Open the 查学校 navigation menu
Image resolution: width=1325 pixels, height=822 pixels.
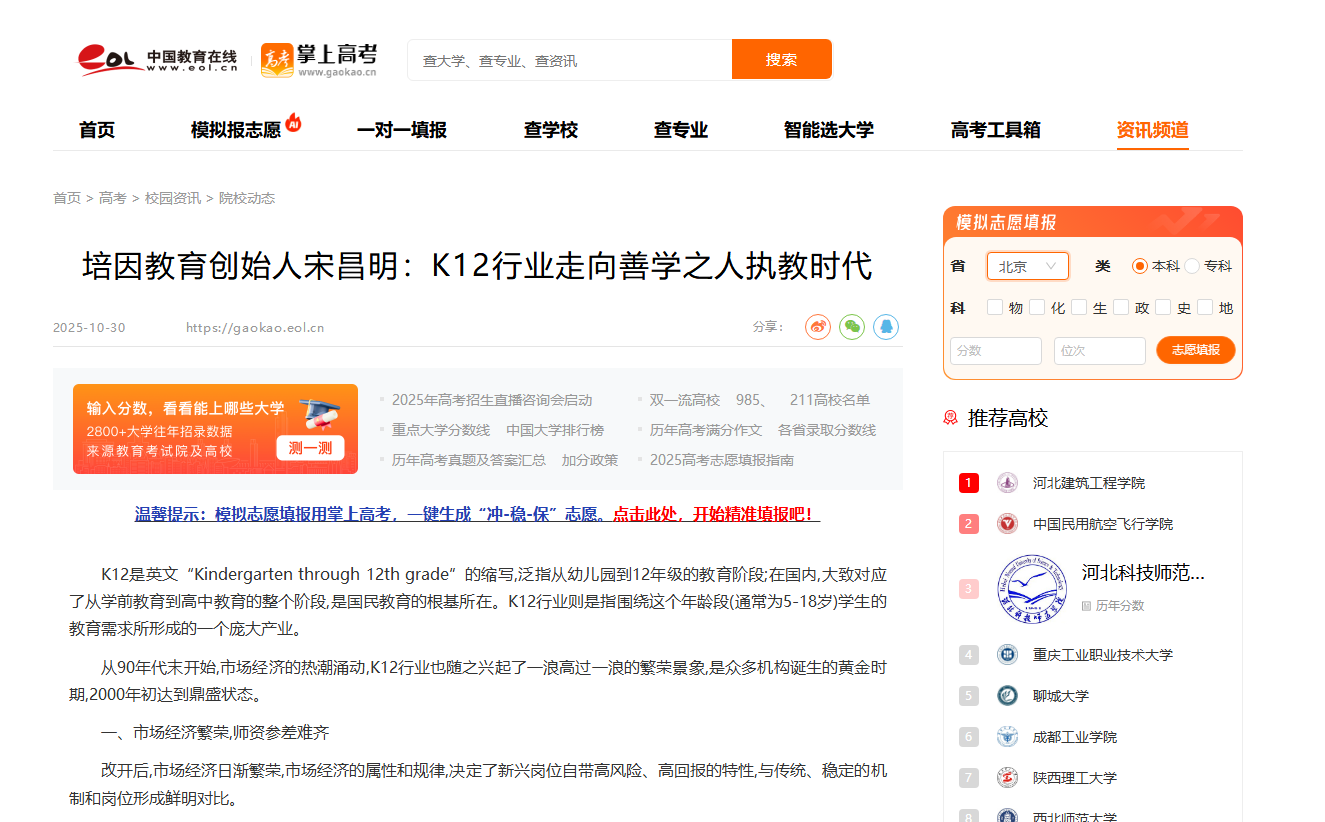pyautogui.click(x=550, y=130)
